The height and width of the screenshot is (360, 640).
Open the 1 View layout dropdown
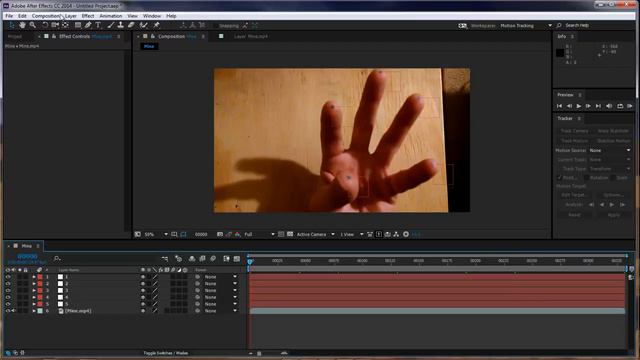(351, 234)
